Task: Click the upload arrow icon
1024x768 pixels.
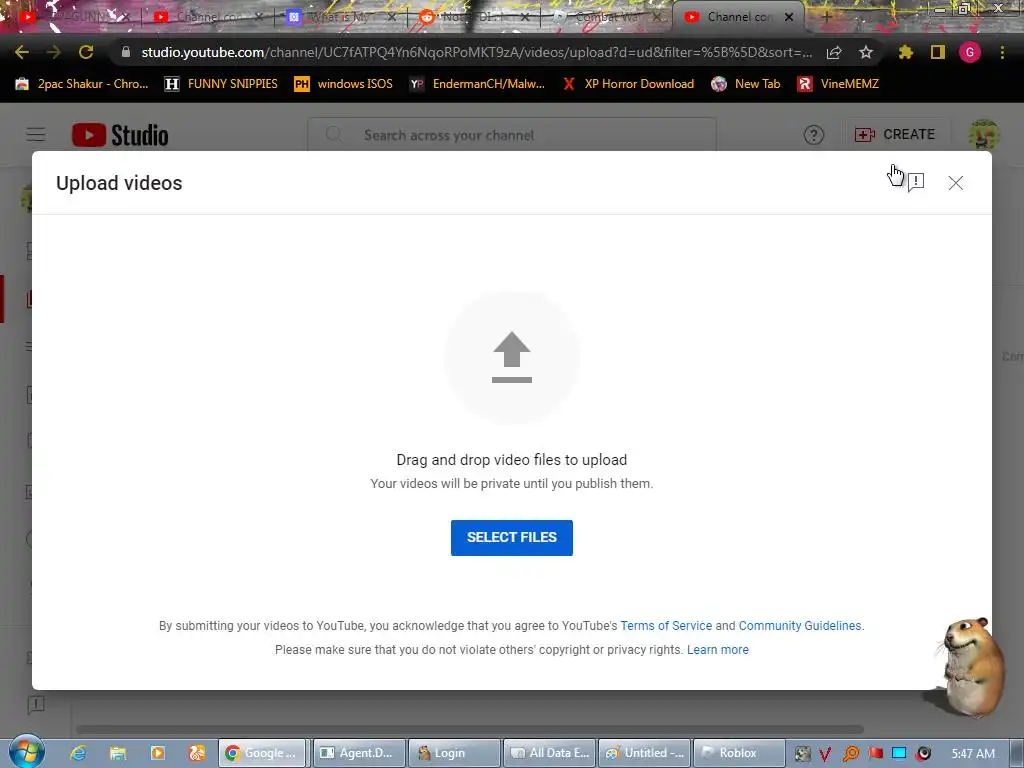Action: [512, 357]
